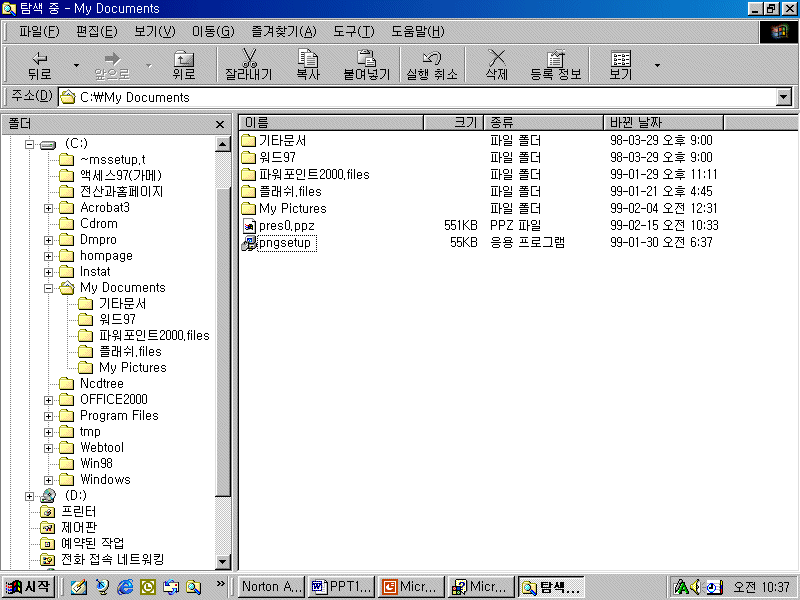Screen dimensions: 800x600
Task: Click the volume speaker tray icon
Action: click(695, 587)
